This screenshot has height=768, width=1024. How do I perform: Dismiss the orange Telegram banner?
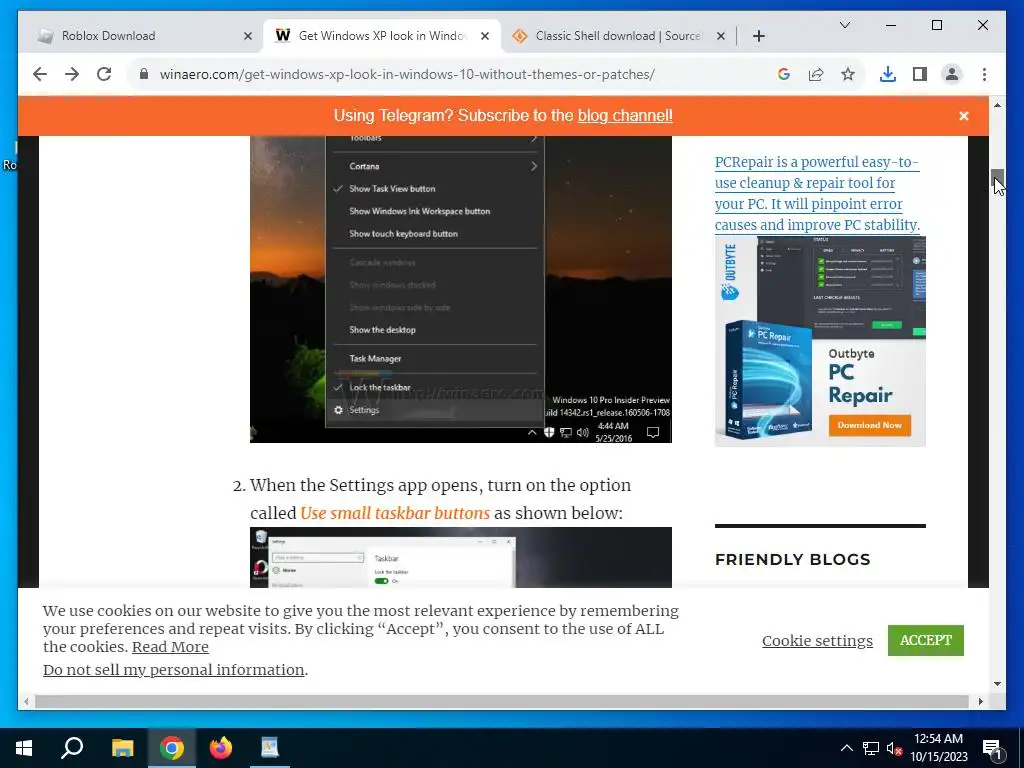click(963, 116)
